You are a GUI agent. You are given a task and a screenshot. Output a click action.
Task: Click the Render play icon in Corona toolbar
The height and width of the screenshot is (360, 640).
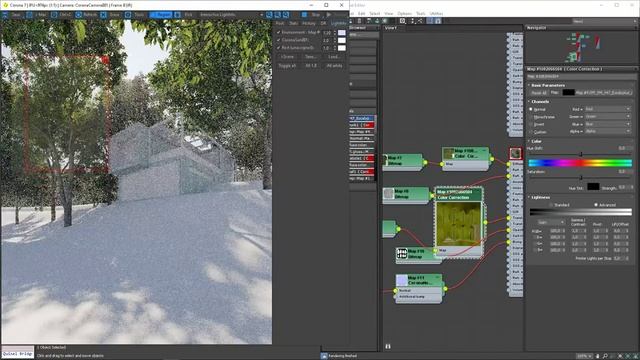[x=329, y=15]
